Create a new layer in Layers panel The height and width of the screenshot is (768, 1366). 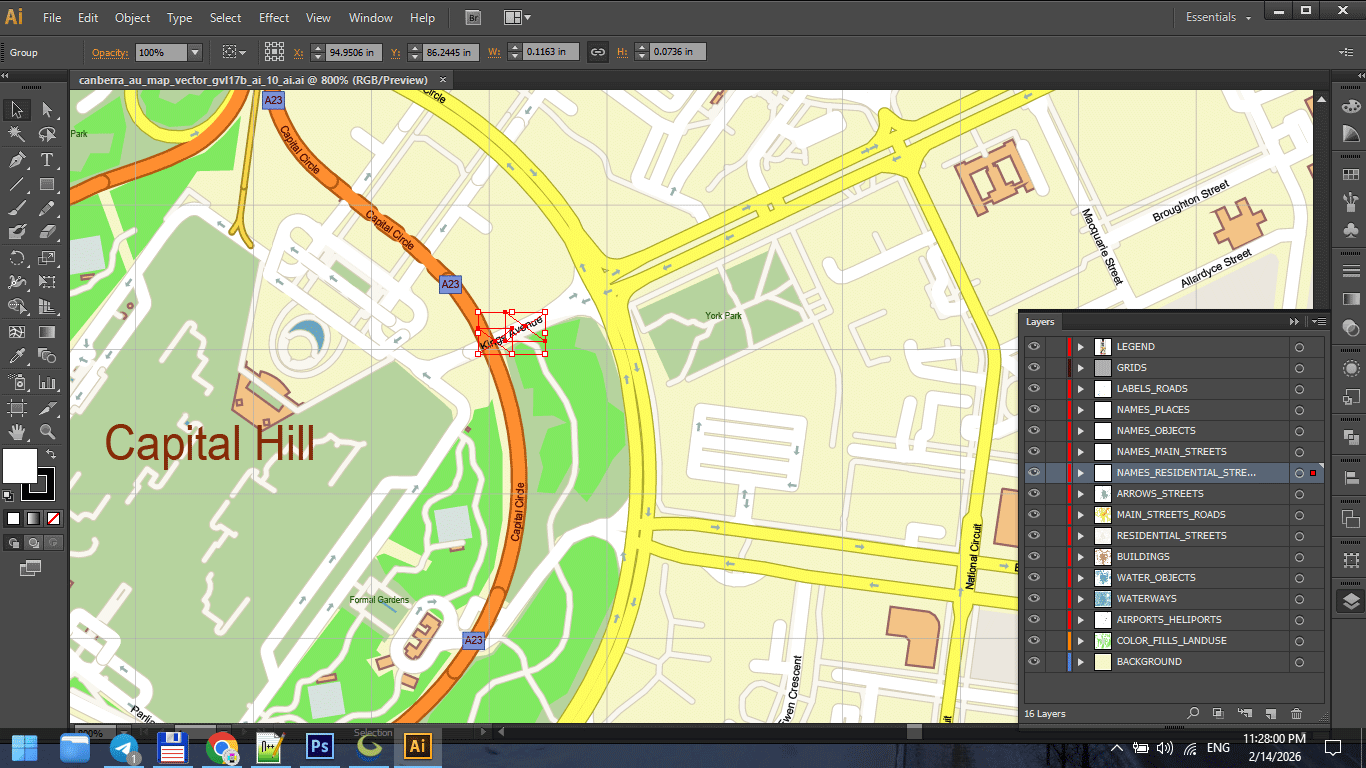(x=1270, y=713)
